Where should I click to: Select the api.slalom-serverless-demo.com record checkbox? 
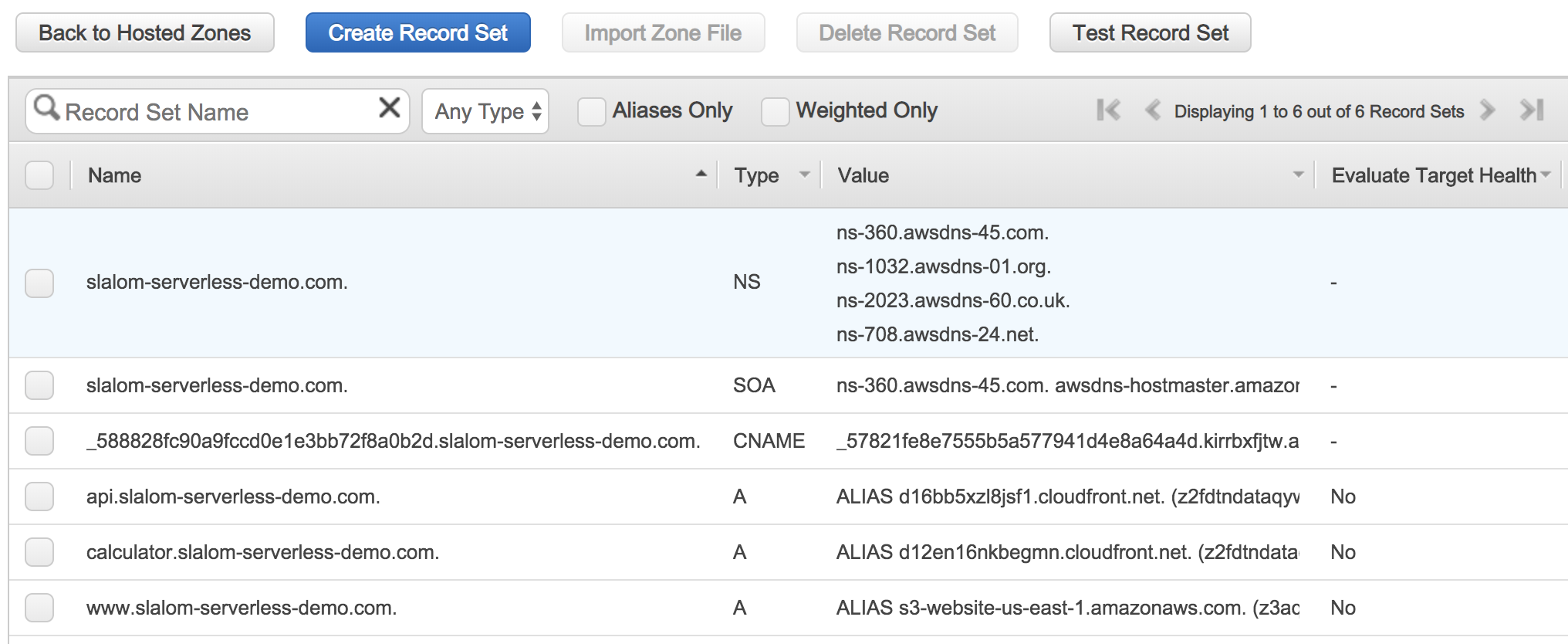39,497
